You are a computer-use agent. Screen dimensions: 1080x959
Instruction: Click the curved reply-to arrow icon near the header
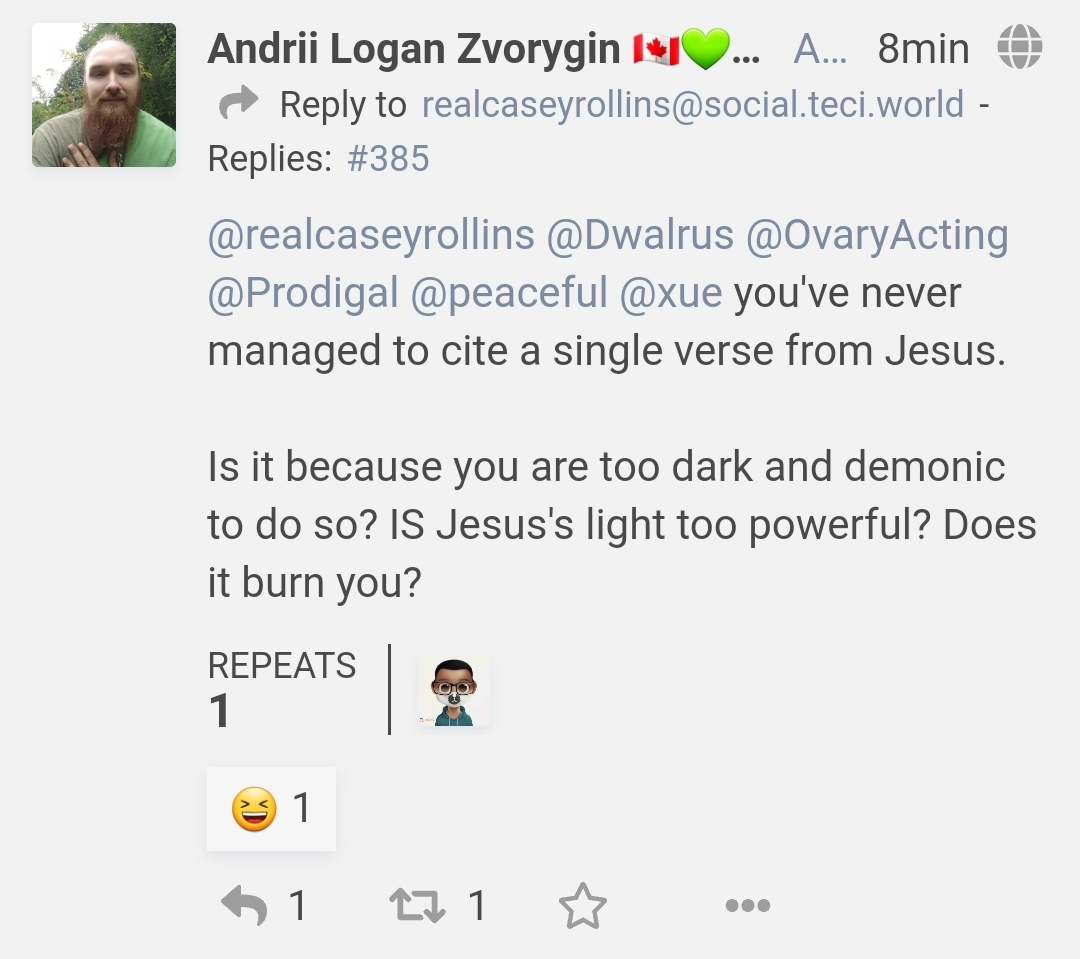point(238,104)
